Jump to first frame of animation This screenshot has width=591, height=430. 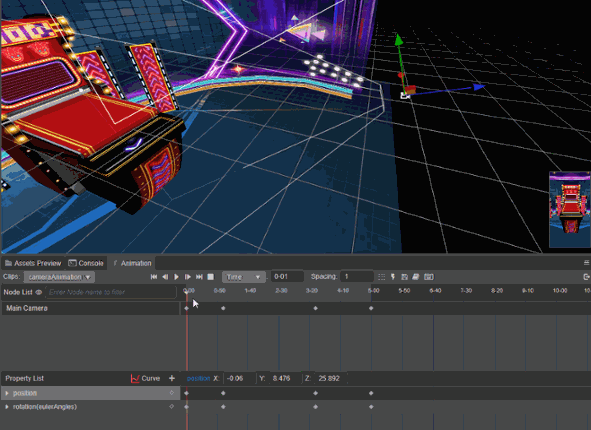(154, 277)
